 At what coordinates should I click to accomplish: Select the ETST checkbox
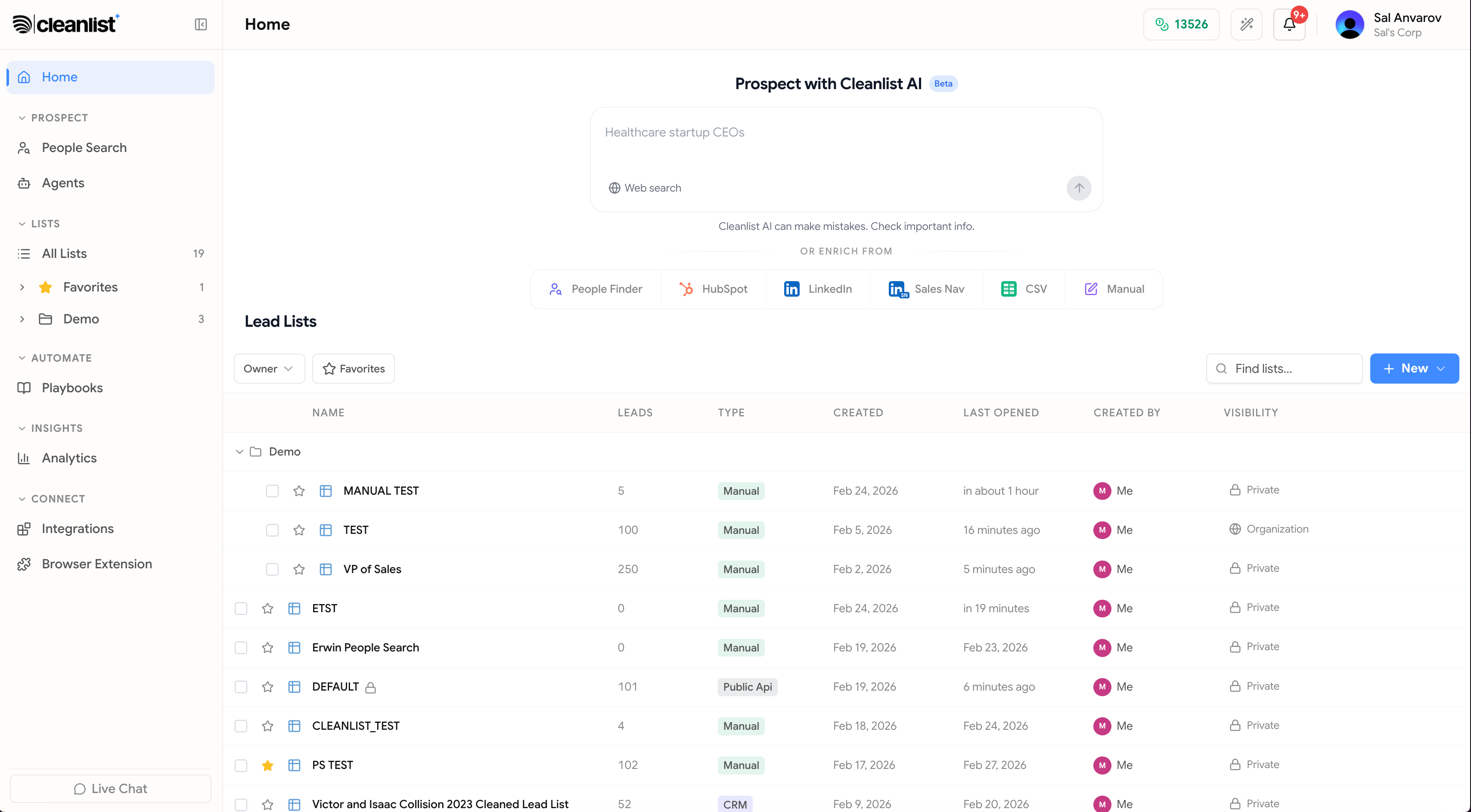click(x=241, y=609)
